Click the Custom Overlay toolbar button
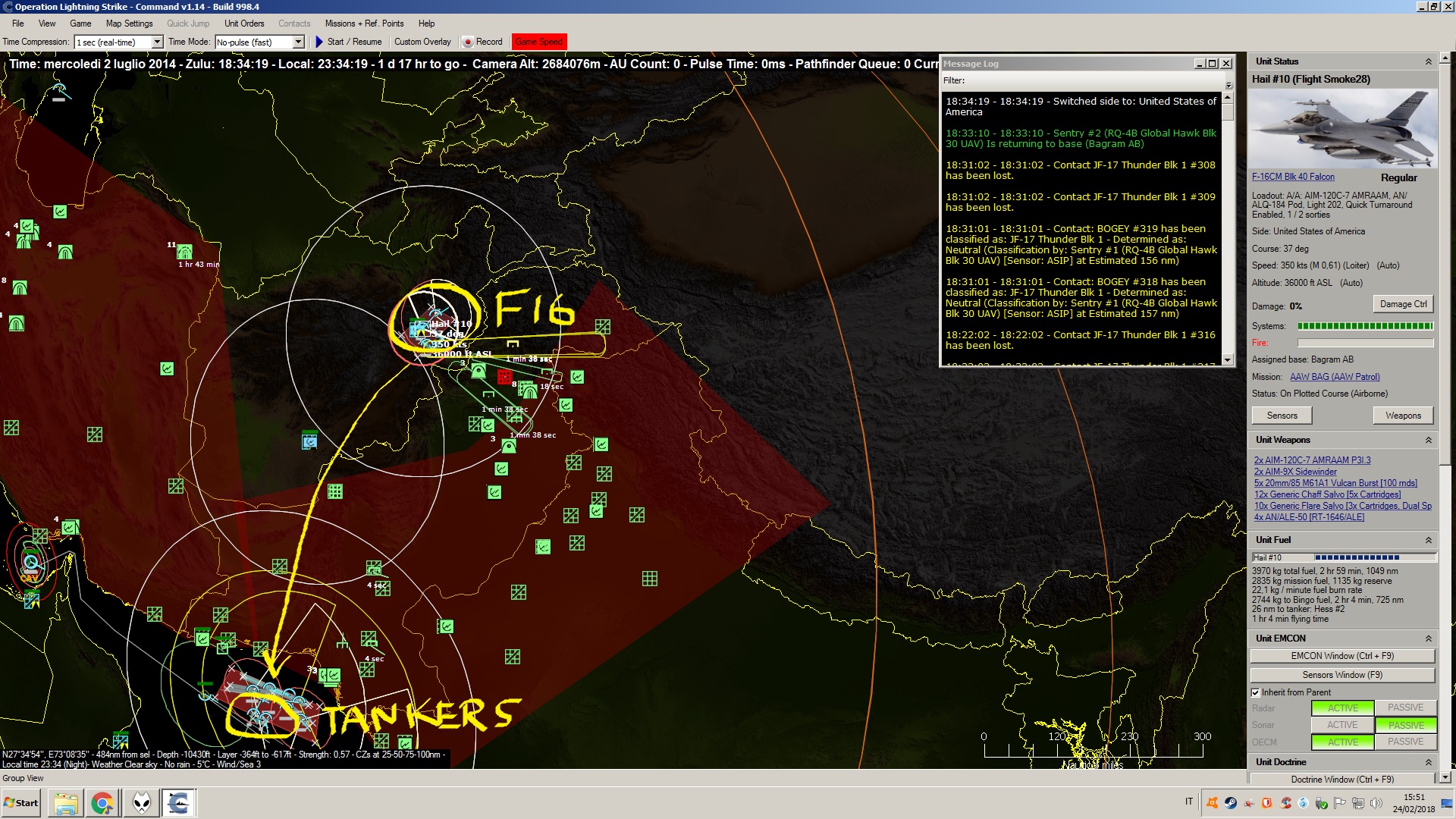Screen dimensions: 1456x819 coord(422,42)
